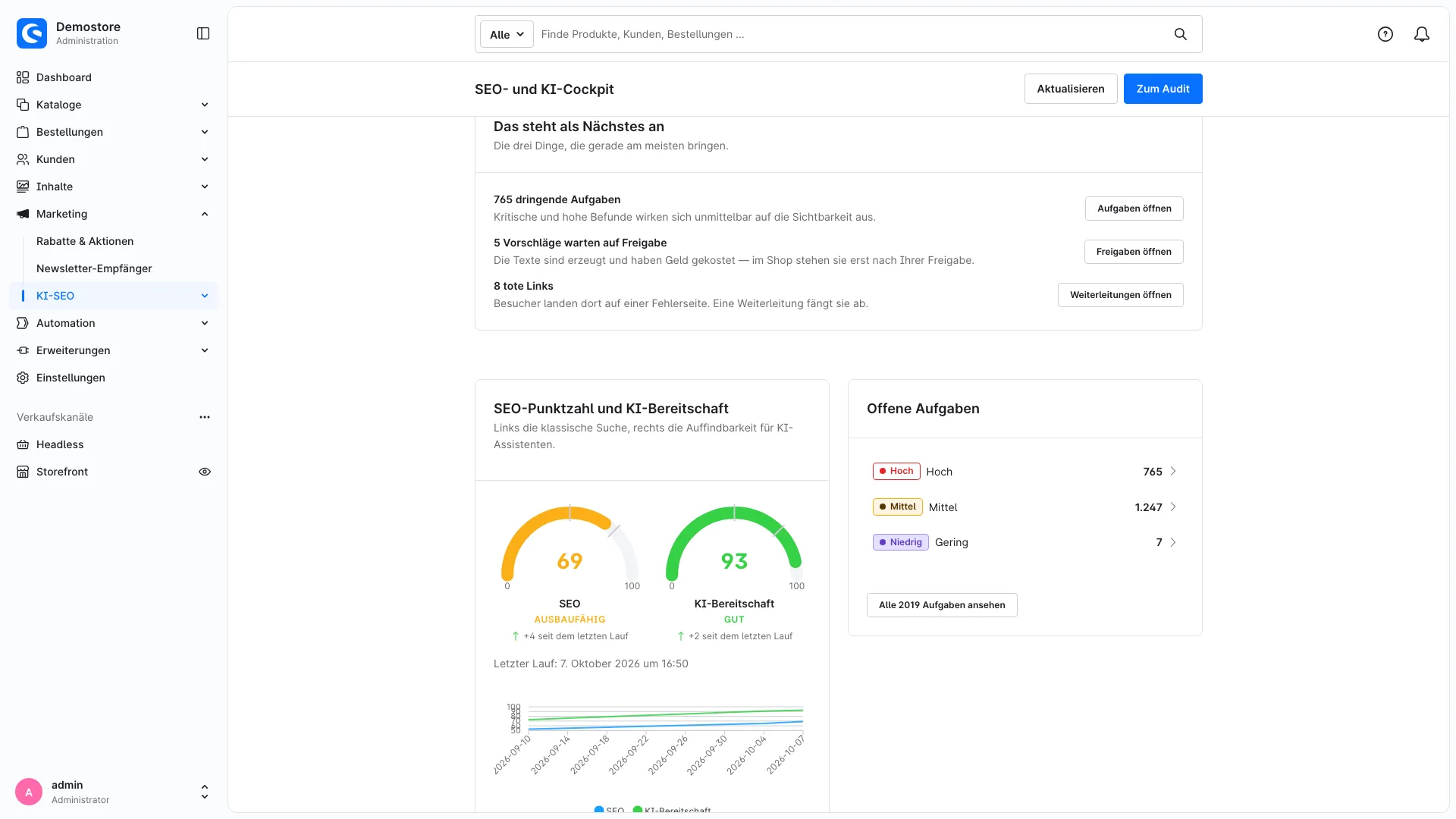Click the Marketing megaphone icon
The height and width of the screenshot is (819, 1456).
click(x=23, y=214)
